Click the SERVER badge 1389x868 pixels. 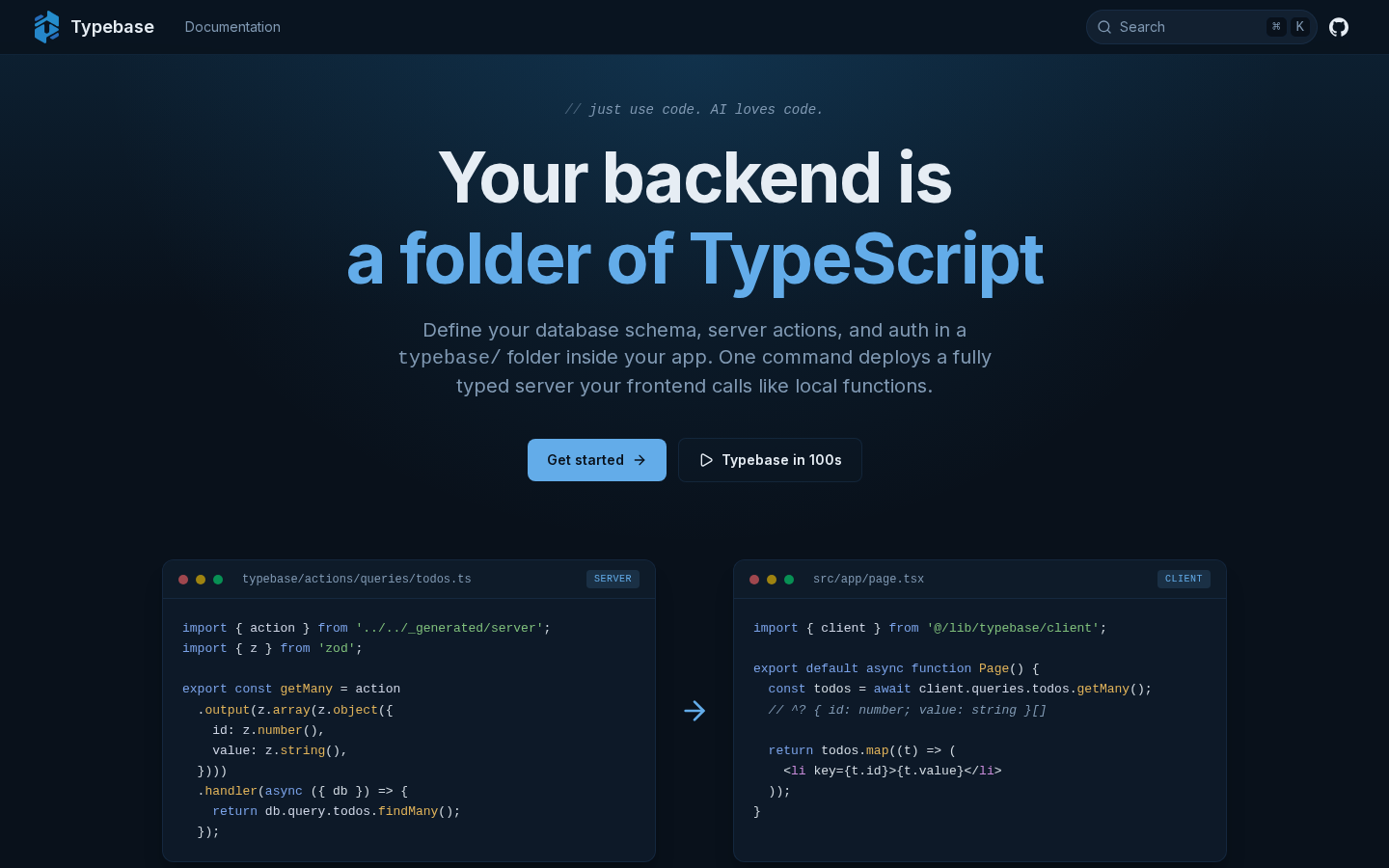pos(613,579)
